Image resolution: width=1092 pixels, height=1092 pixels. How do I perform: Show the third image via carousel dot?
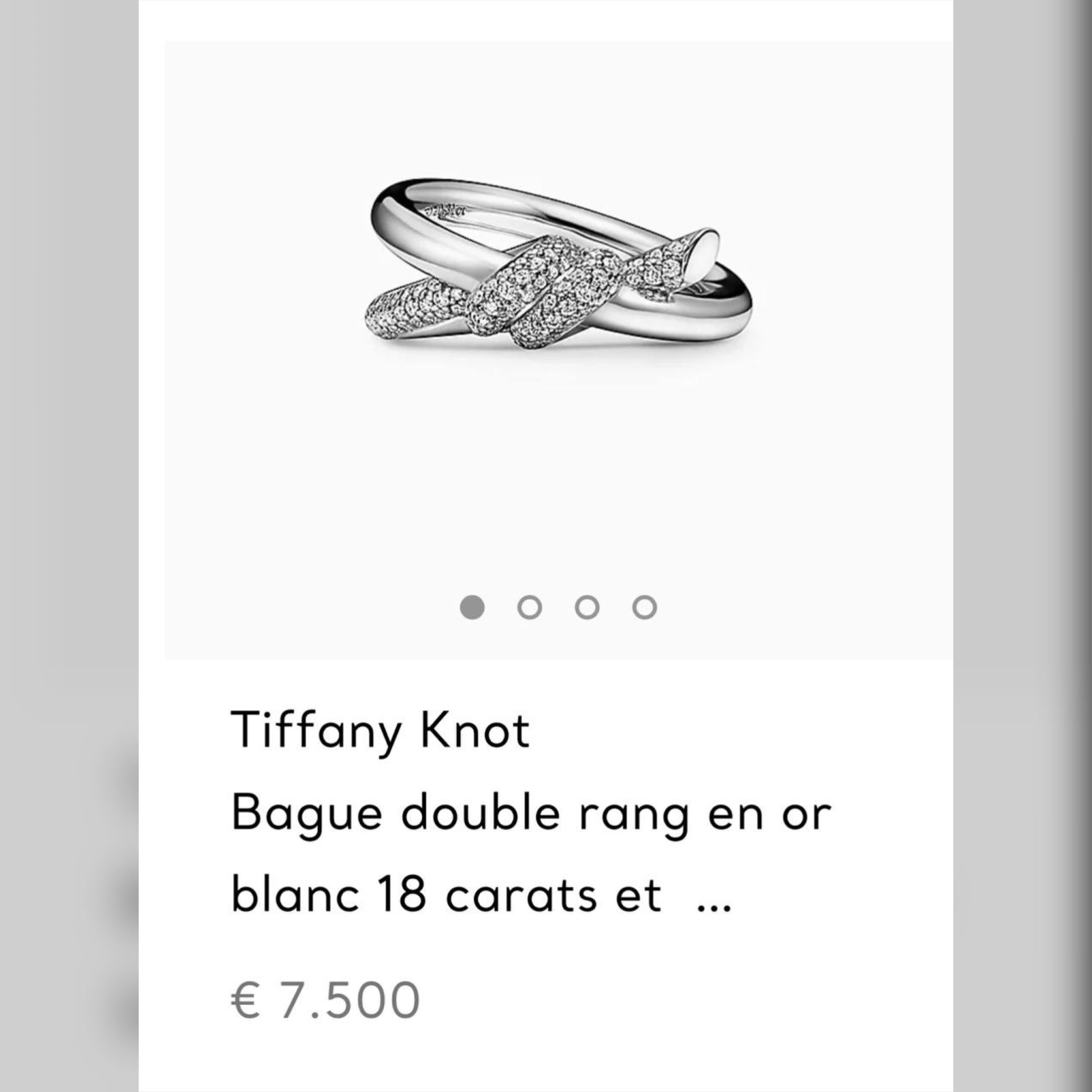click(587, 607)
